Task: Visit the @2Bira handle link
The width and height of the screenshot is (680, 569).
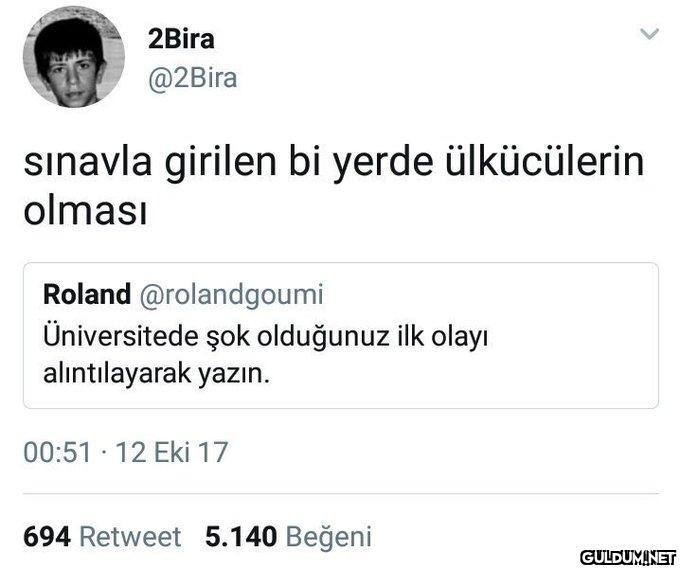Action: click(x=193, y=78)
